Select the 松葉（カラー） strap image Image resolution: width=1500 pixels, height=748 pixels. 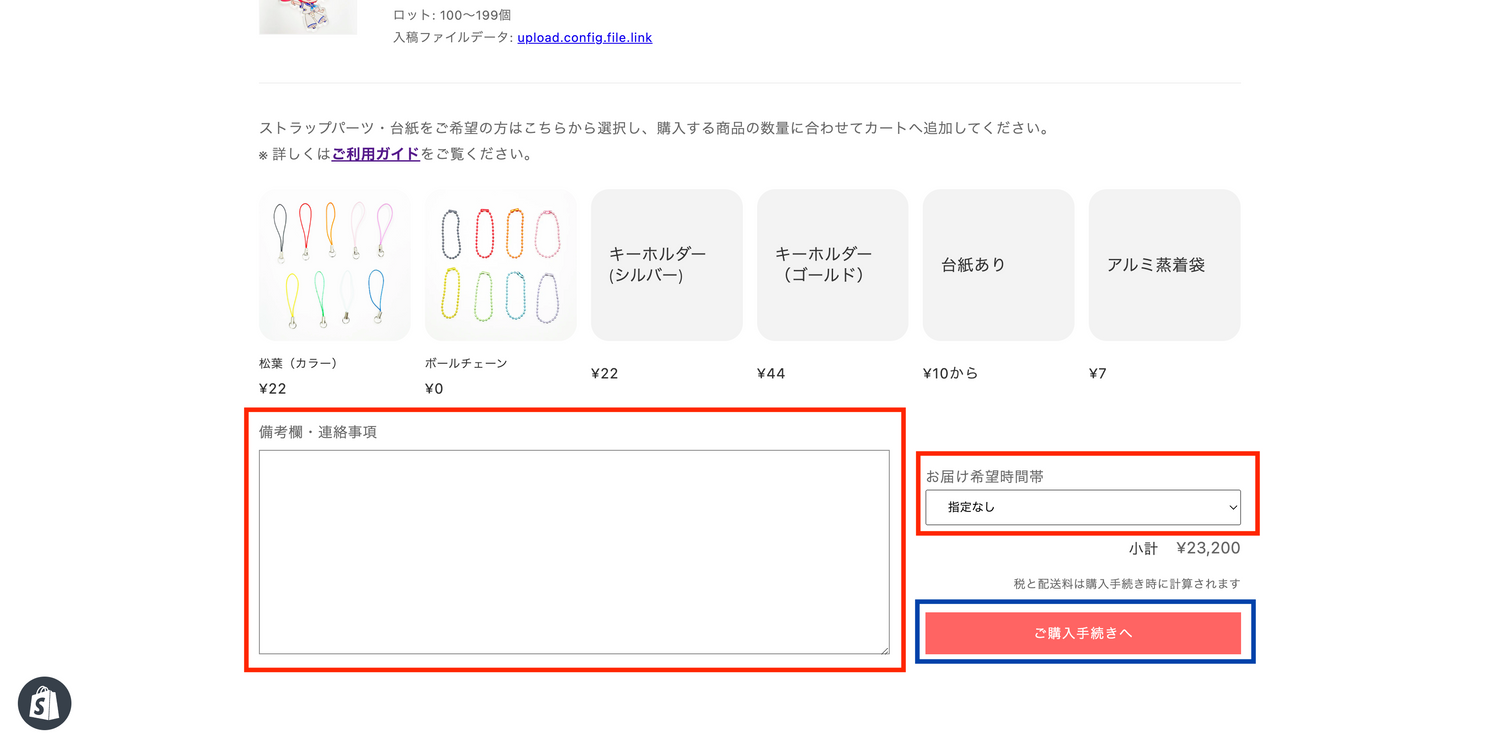(x=334, y=265)
